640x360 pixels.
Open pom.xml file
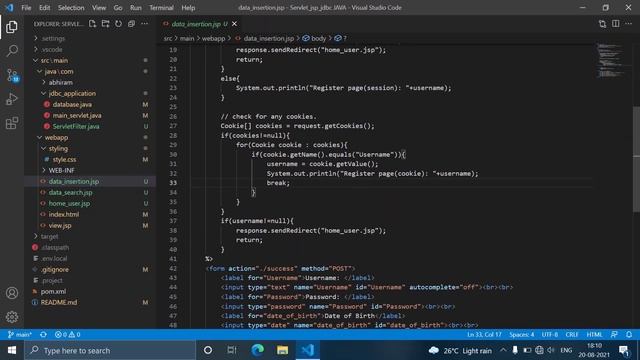(53, 291)
